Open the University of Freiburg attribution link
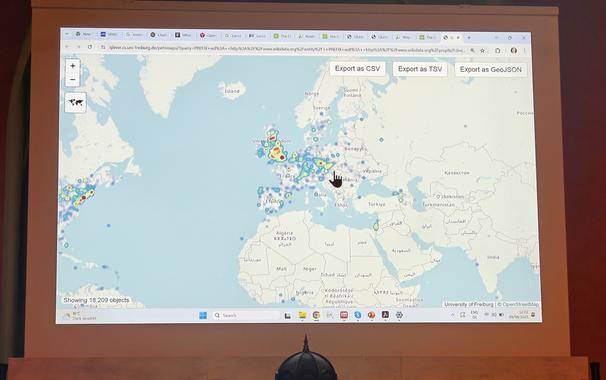Image resolution: width=606 pixels, height=380 pixels. coord(469,305)
